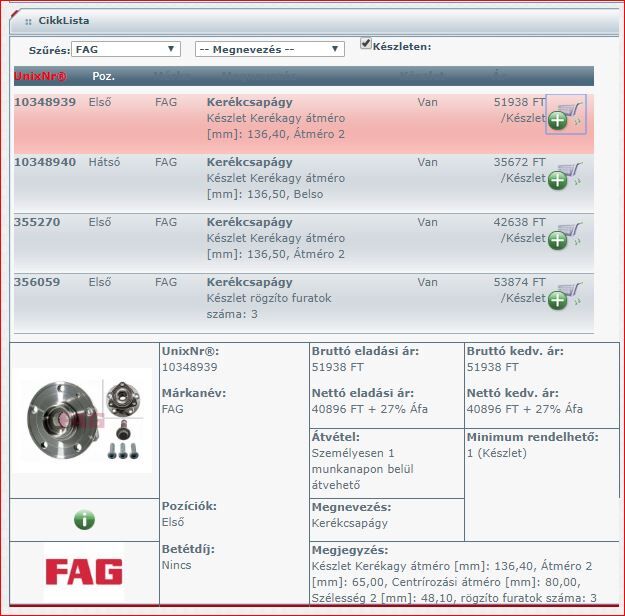Viewport: 625px width, 616px height.
Task: Click price 35672 FT in list
Action: 519,162
